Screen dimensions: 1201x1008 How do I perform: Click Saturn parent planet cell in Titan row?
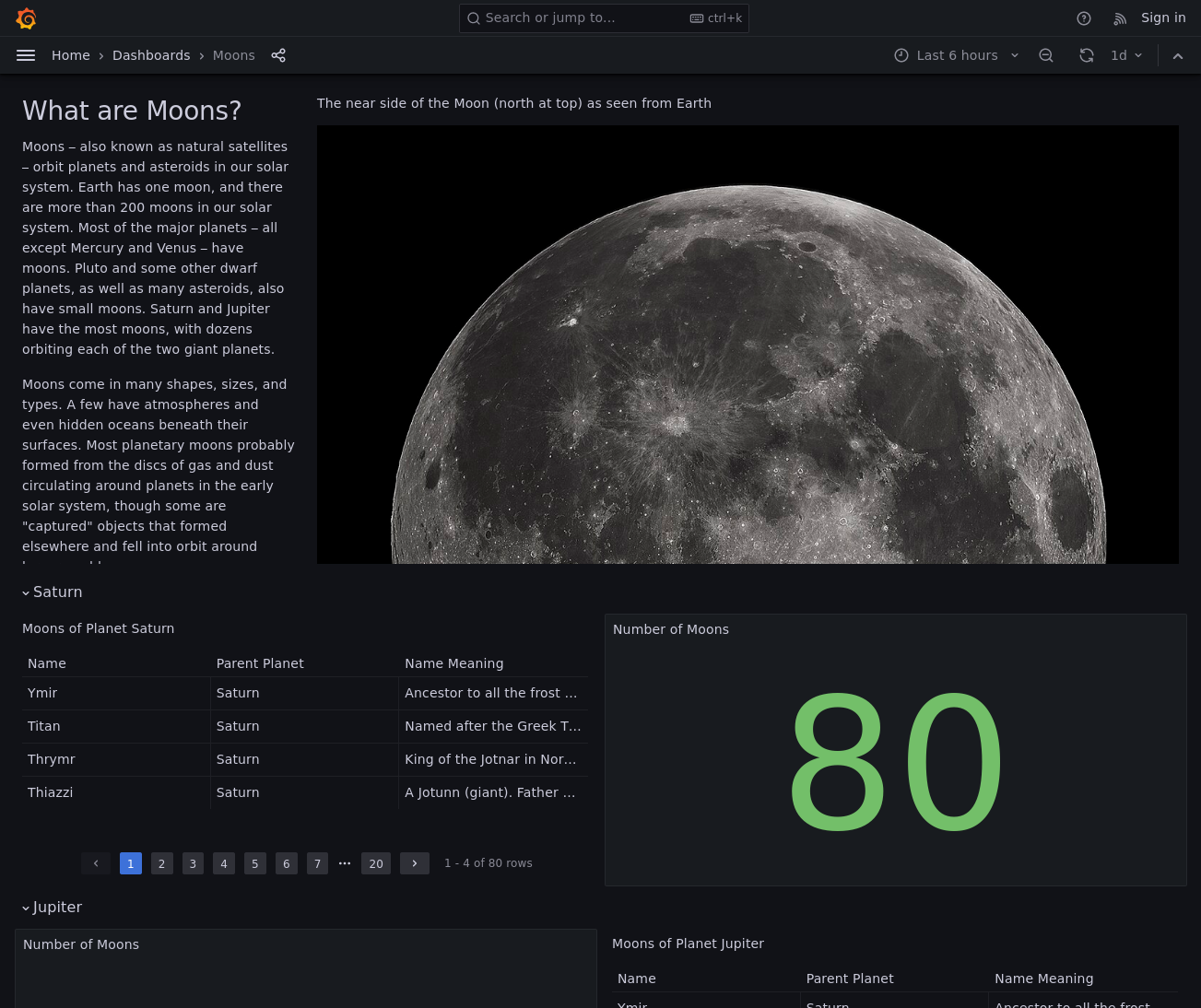pos(304,726)
